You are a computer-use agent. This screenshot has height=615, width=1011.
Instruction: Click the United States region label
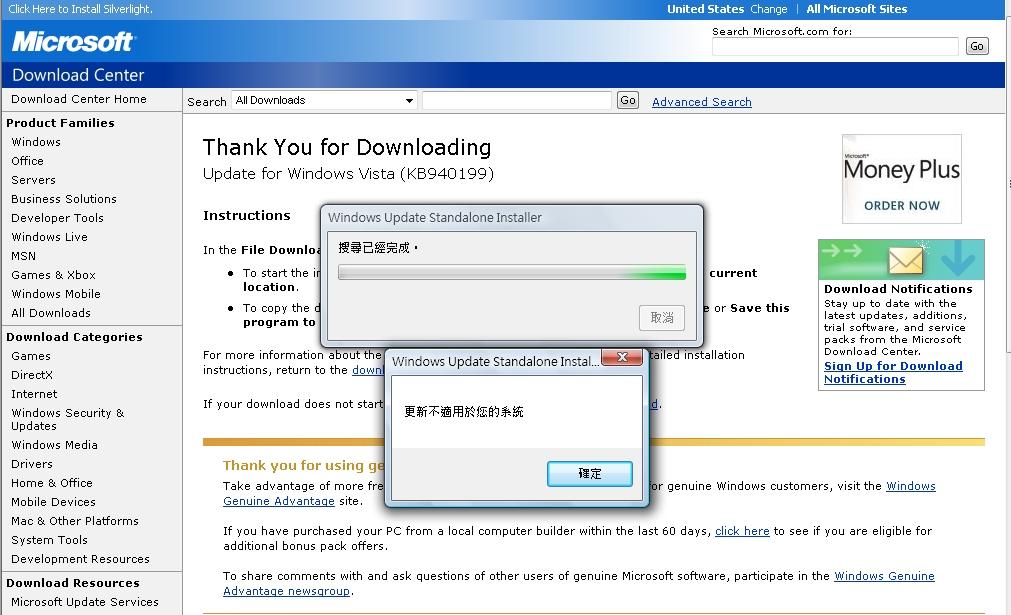coord(705,9)
